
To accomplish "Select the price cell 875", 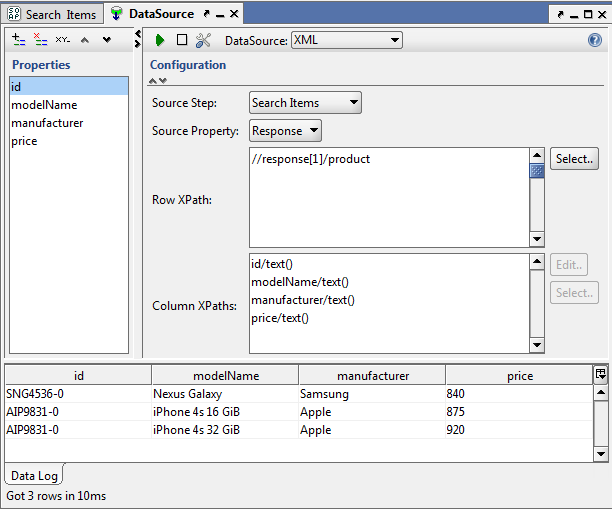I will (519, 412).
